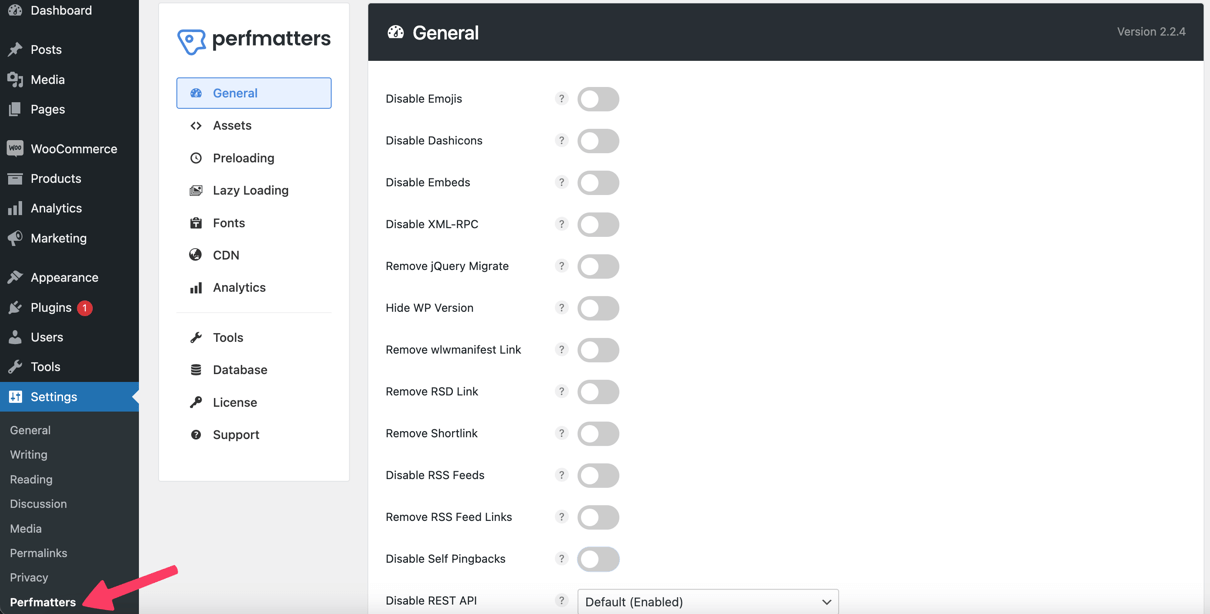This screenshot has height=614, width=1210.
Task: Select the Database tool in perfmatters
Action: click(x=240, y=369)
